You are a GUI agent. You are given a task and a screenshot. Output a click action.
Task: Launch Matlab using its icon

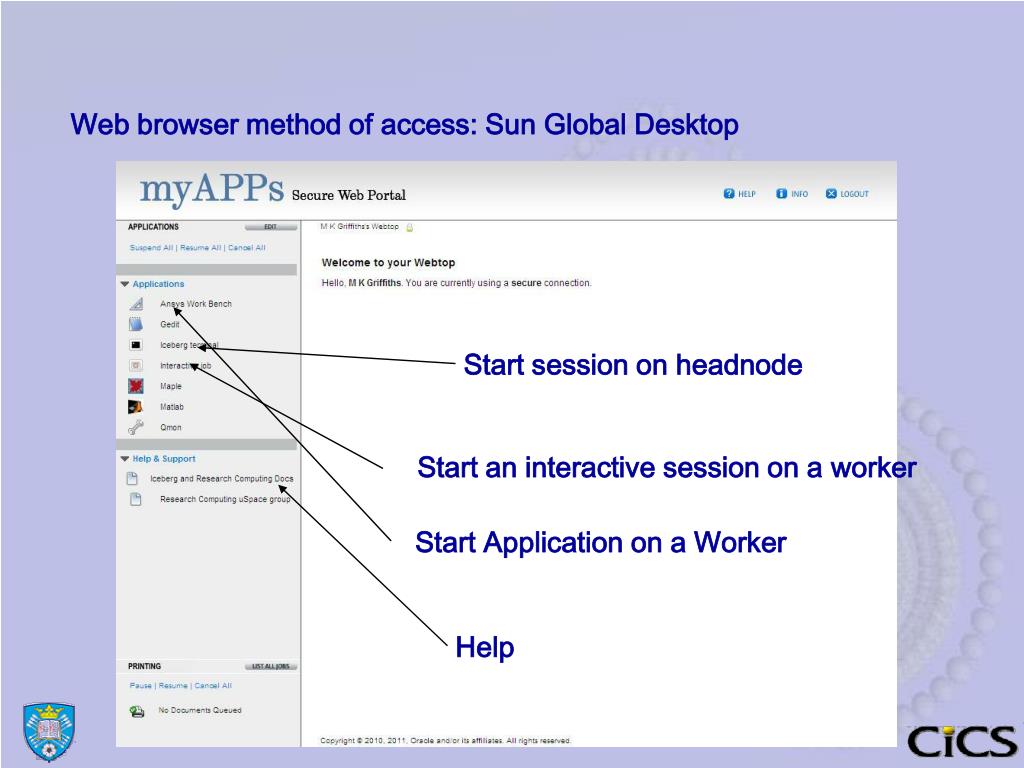point(136,407)
